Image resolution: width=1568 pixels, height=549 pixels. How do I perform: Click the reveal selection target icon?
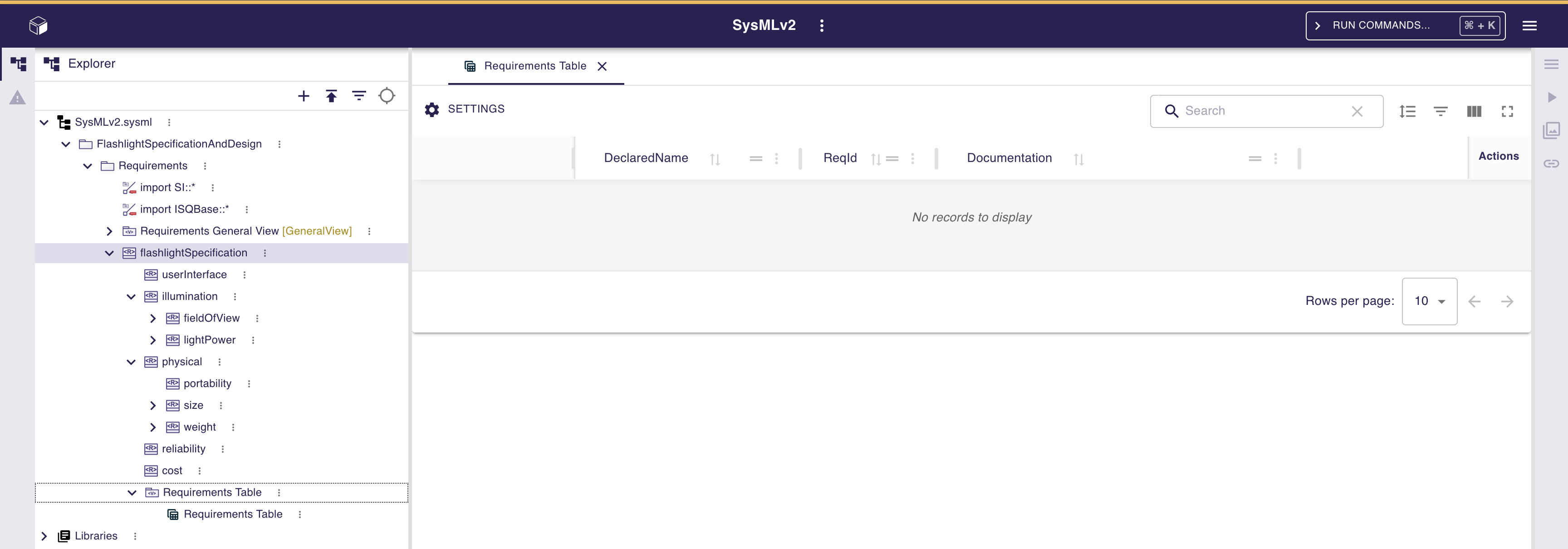pyautogui.click(x=387, y=96)
